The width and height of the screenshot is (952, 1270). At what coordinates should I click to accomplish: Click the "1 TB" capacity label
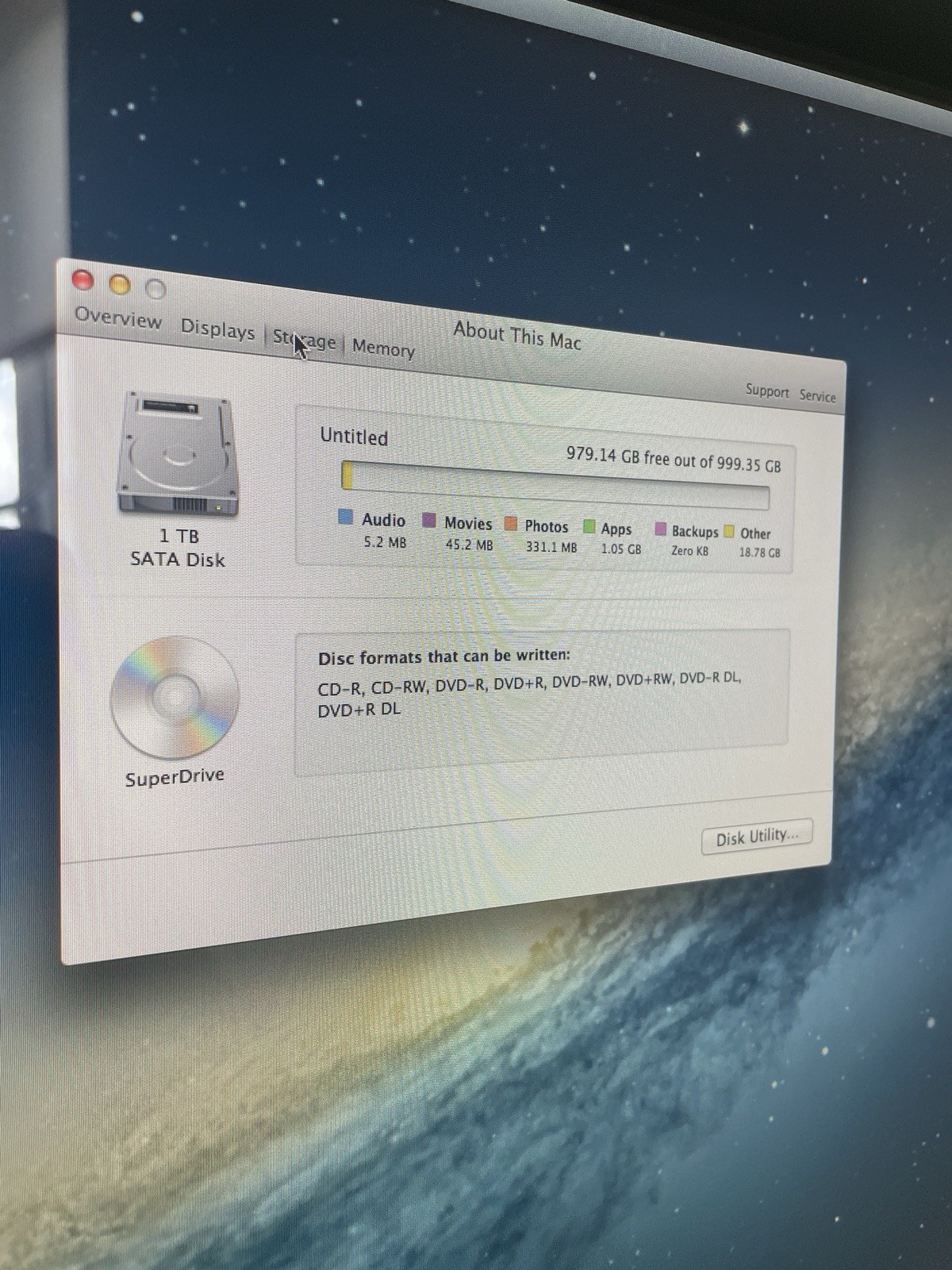point(179,536)
